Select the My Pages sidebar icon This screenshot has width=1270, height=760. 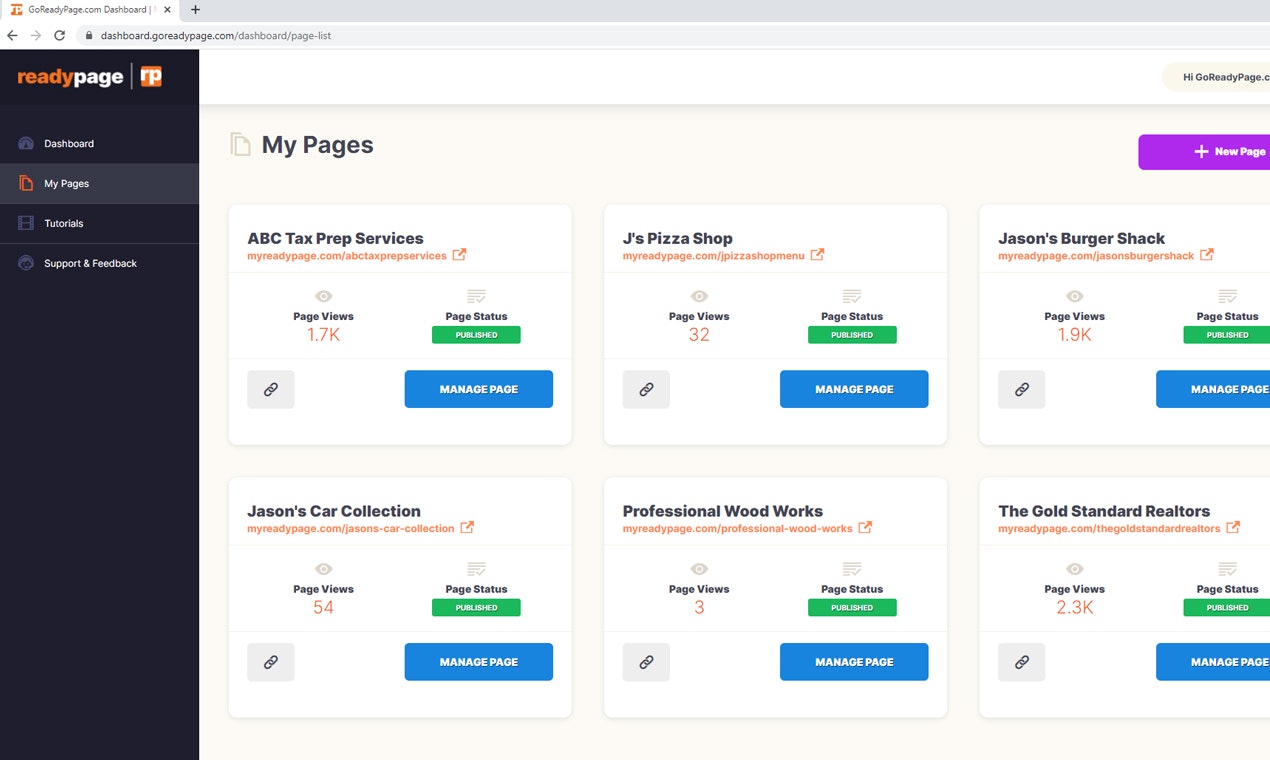(25, 183)
